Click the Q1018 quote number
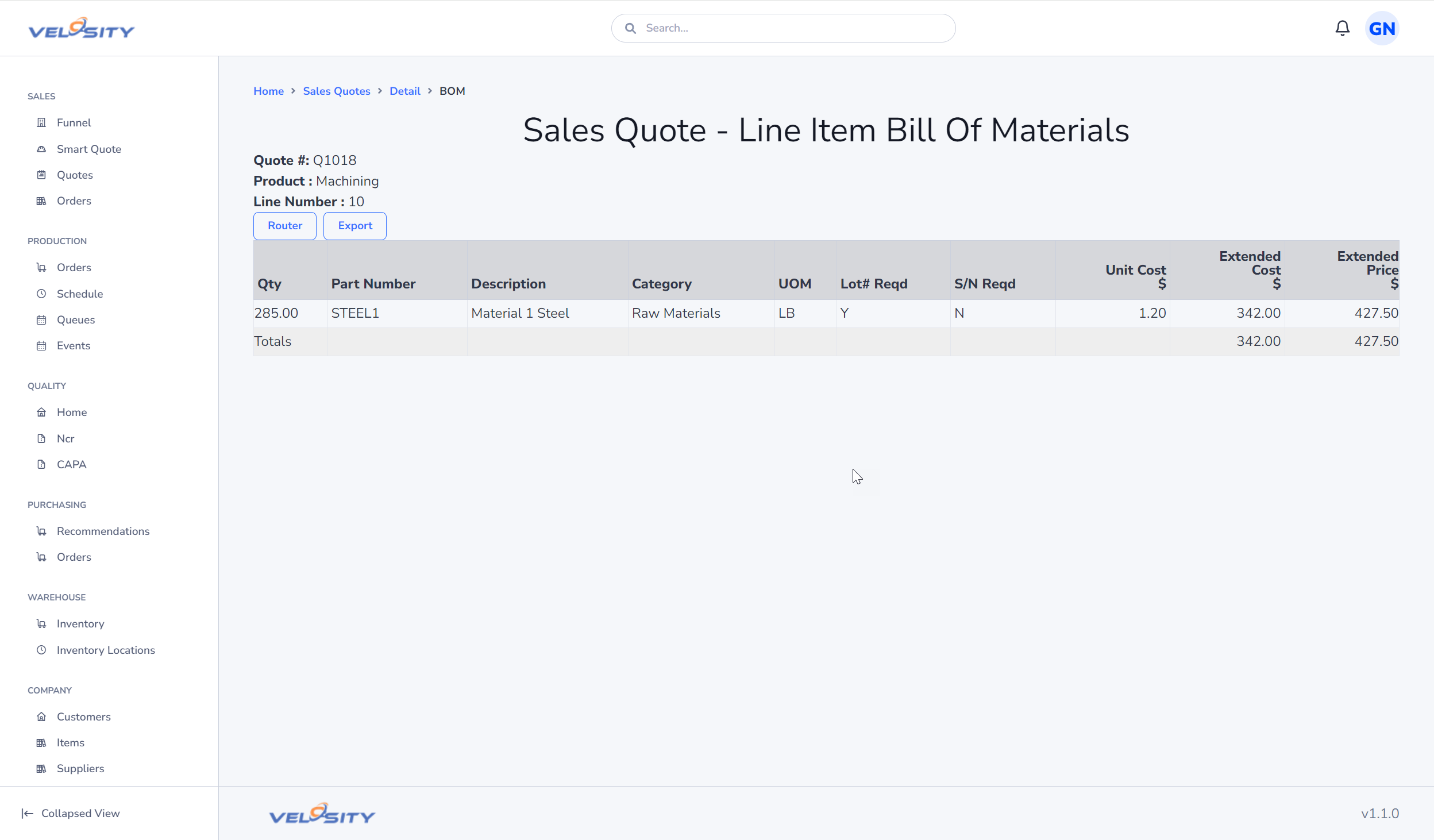 [335, 160]
